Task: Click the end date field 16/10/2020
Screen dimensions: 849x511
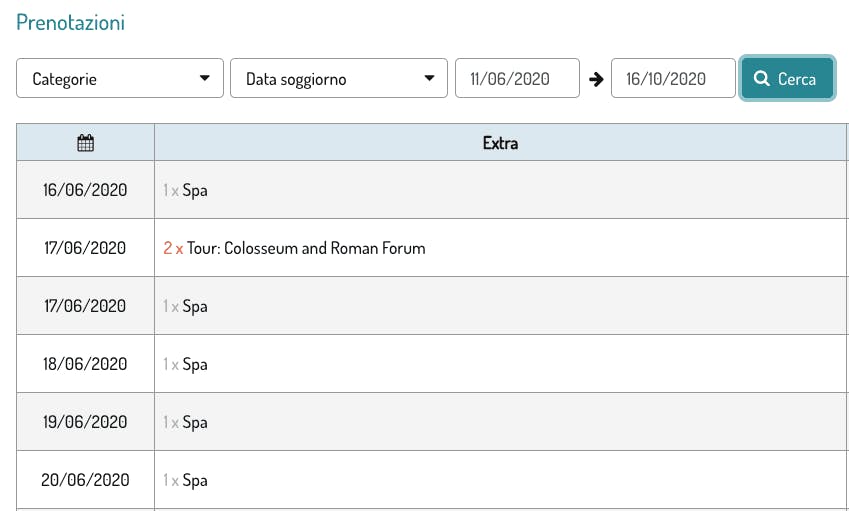Action: coord(673,79)
